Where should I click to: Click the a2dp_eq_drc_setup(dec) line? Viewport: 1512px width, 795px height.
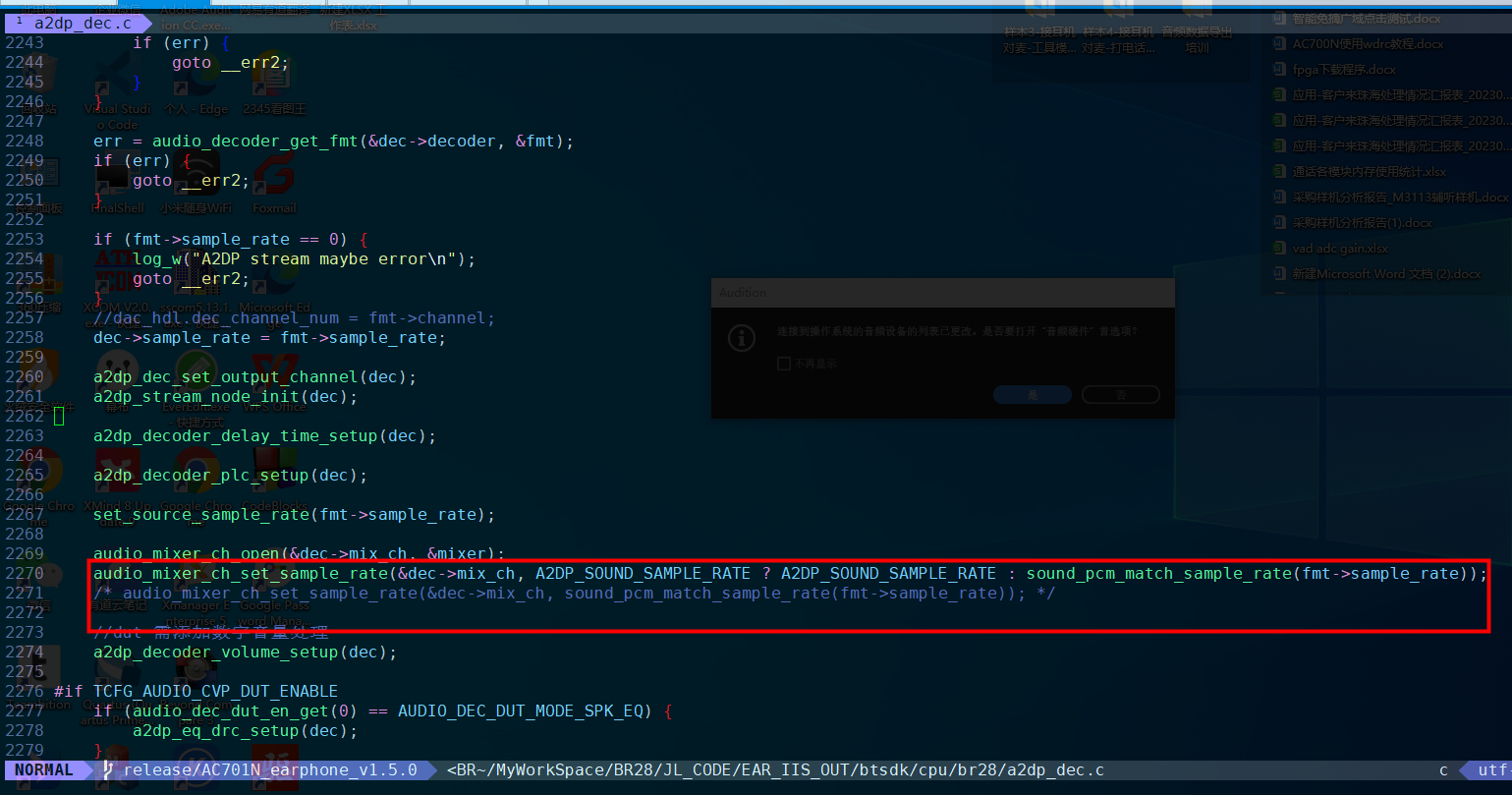tap(246, 731)
